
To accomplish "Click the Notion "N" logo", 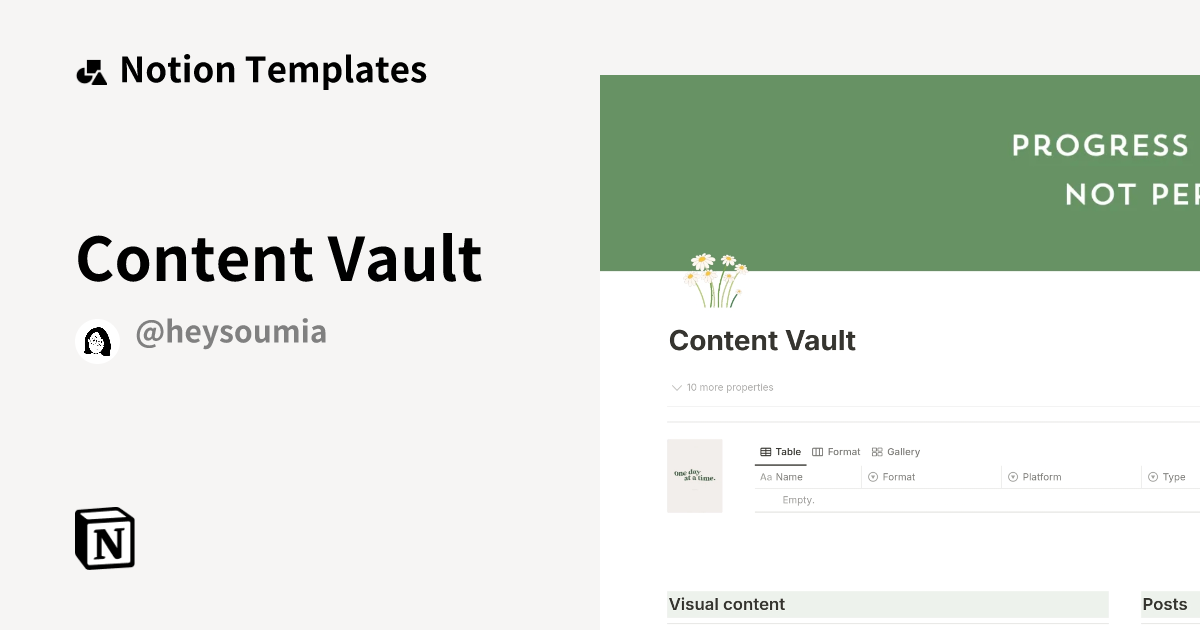I will point(104,538).
